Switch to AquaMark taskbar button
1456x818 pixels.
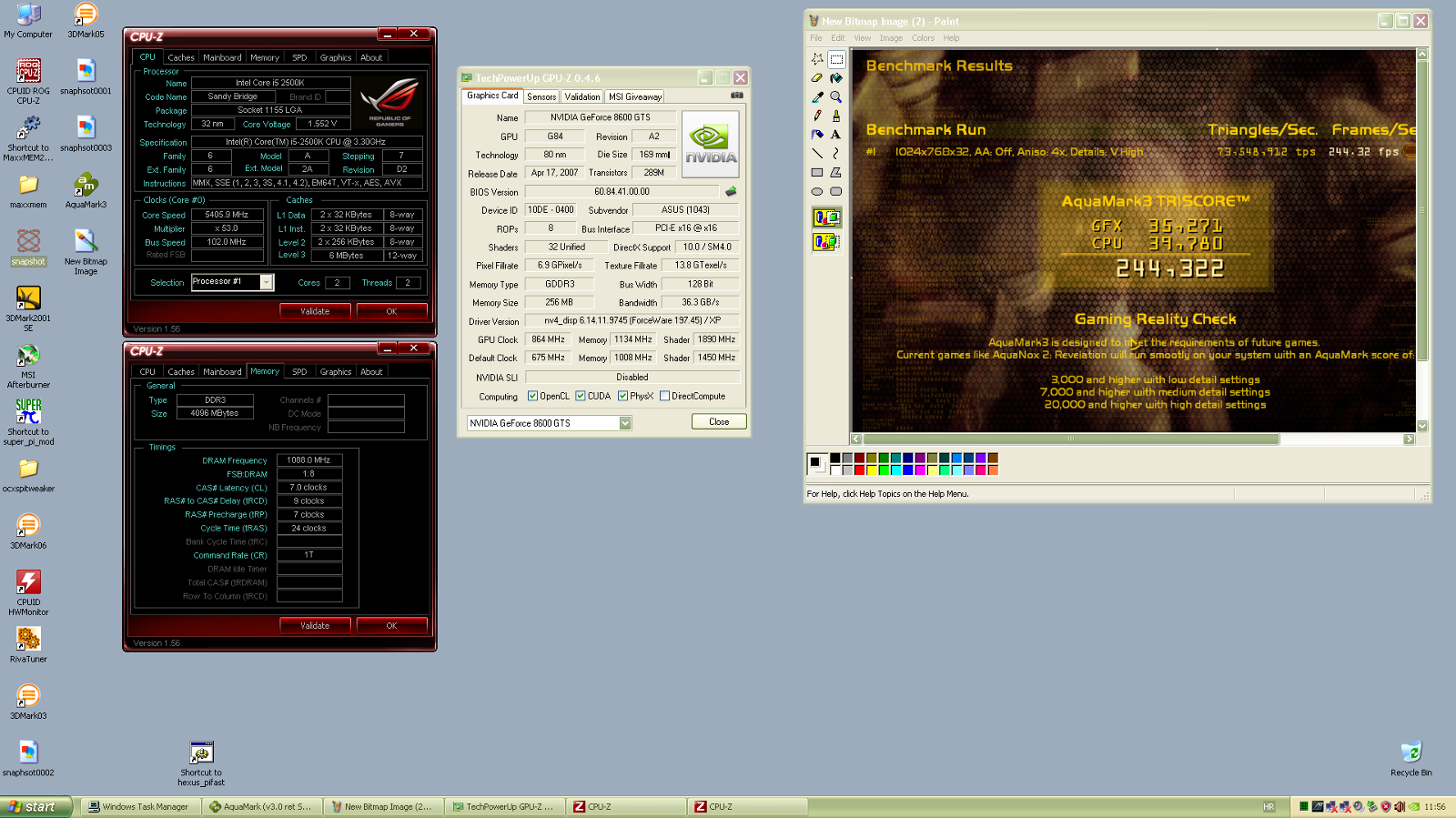[x=261, y=807]
